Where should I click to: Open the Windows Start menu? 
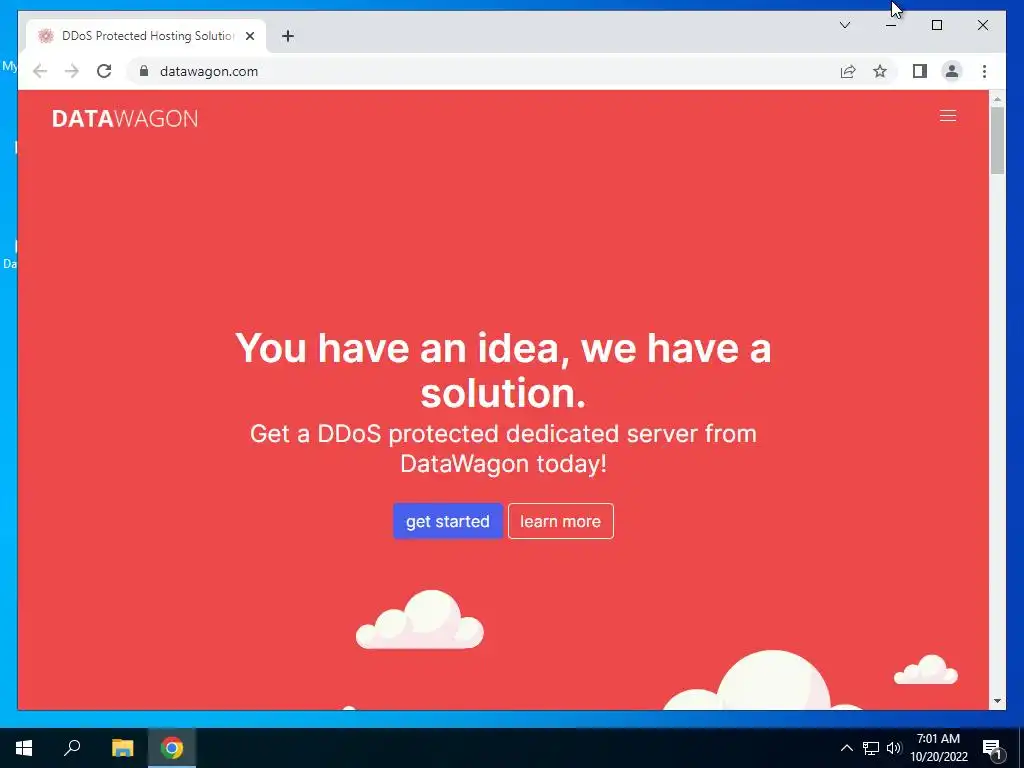coord(24,748)
